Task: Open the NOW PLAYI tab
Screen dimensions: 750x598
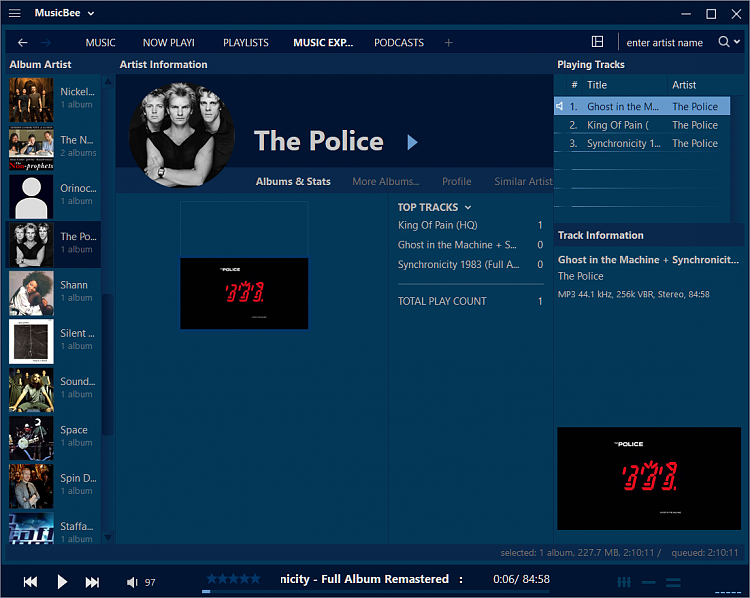Action: (x=168, y=43)
